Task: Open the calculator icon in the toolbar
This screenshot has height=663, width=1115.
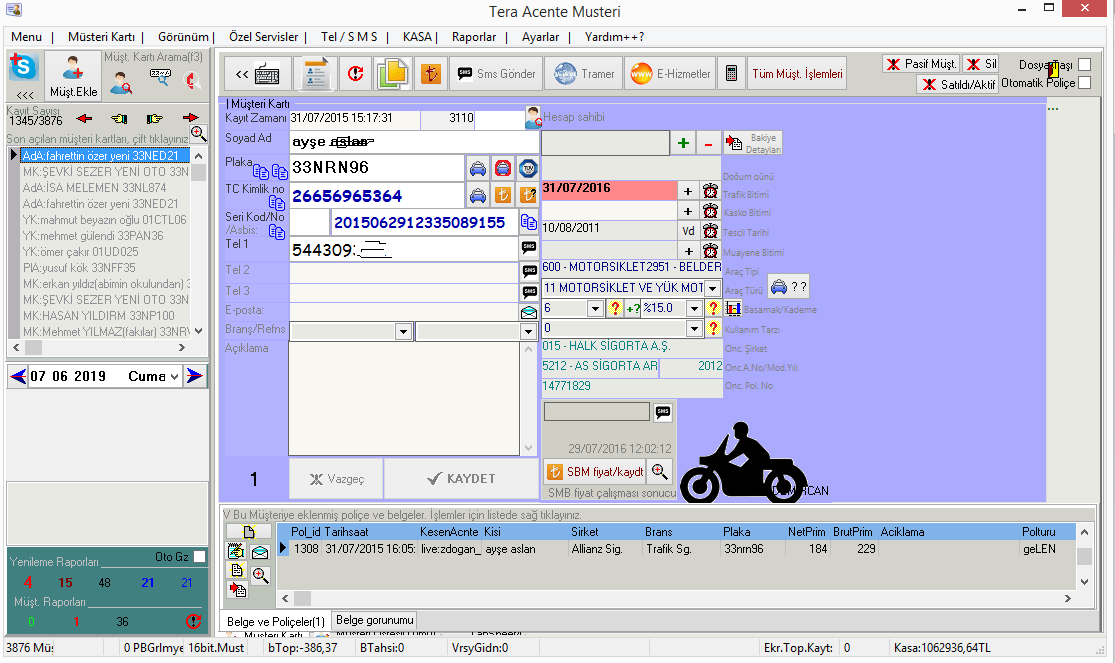Action: [x=732, y=74]
